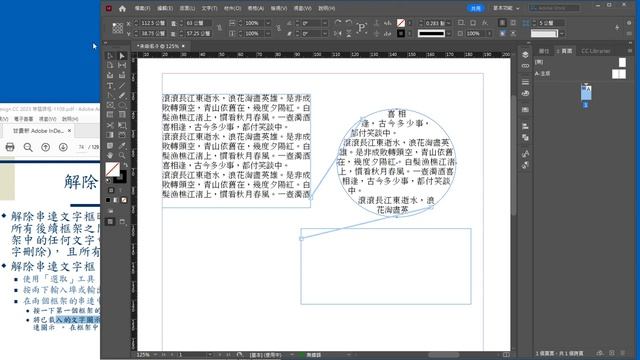Click the reference point locator grid
This screenshot has height=360, width=640.
118,28
